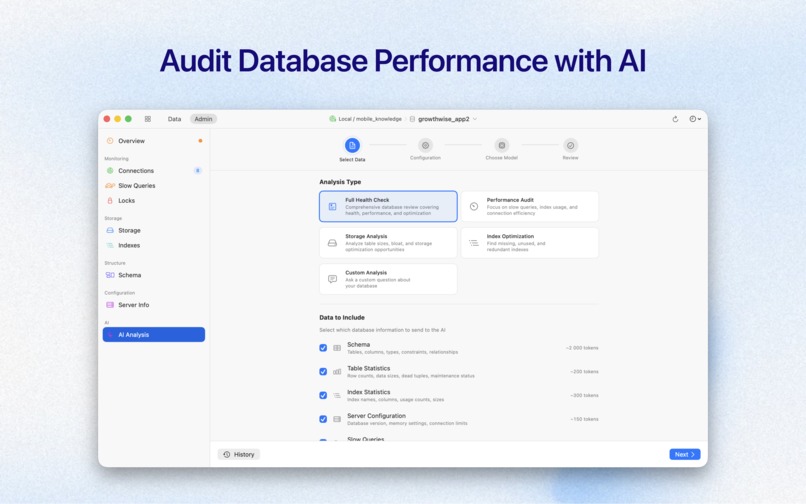
Task: Uncheck the Table Statistics checkbox
Action: [x=323, y=372]
